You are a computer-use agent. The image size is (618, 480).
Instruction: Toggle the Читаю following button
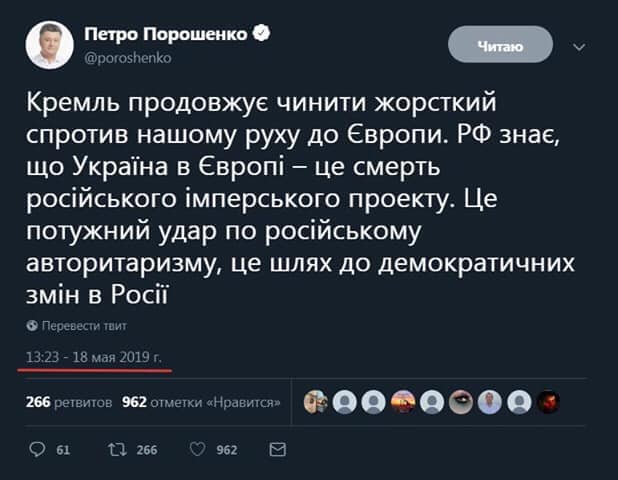(x=500, y=43)
